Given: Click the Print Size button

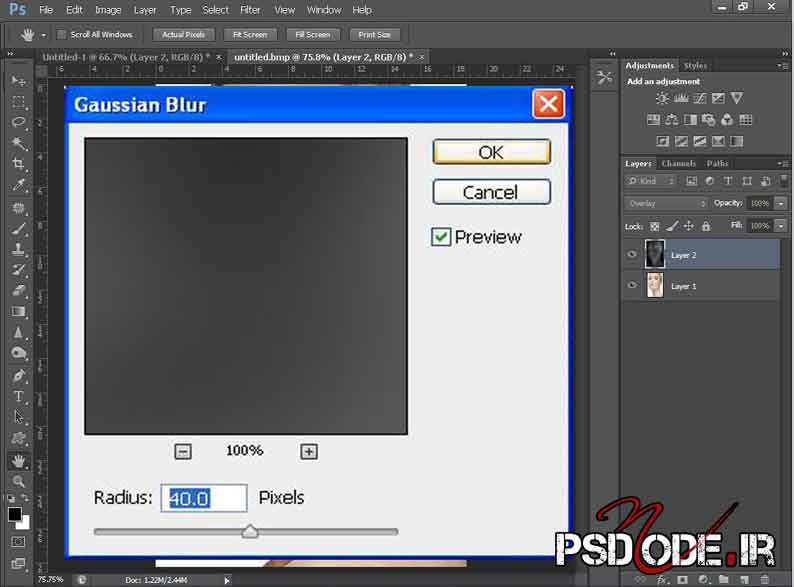Looking at the screenshot, I should [x=375, y=34].
